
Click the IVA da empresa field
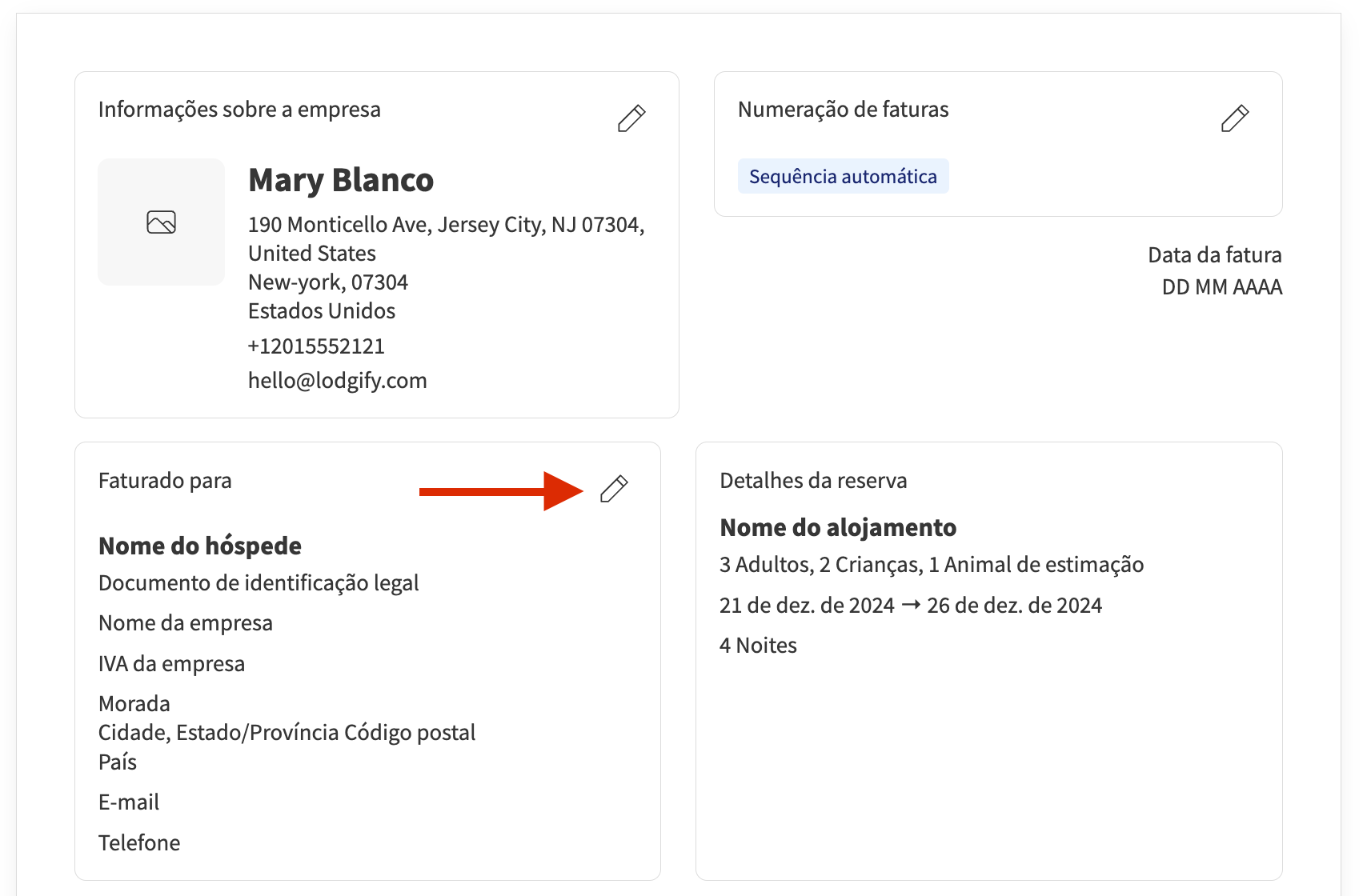tap(171, 664)
